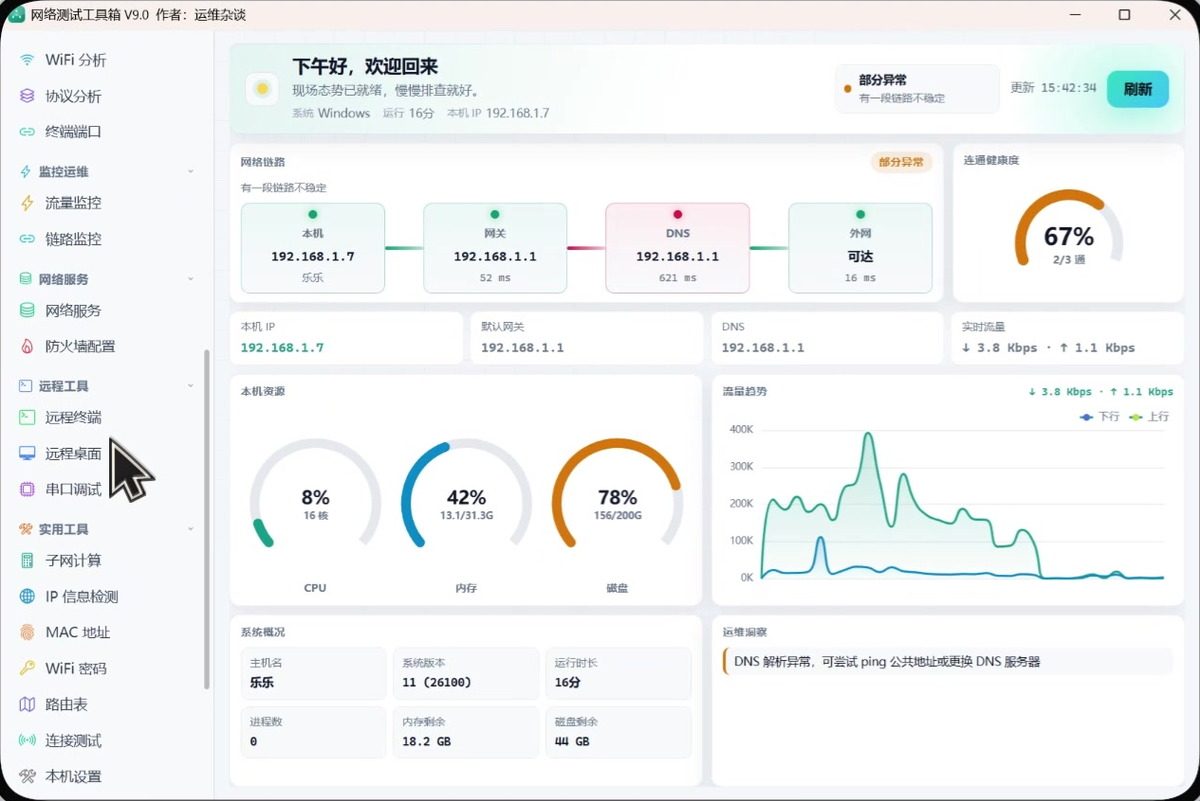Click the 本机 IP 192.168.1.7 card
The image size is (1200, 801).
pos(346,338)
